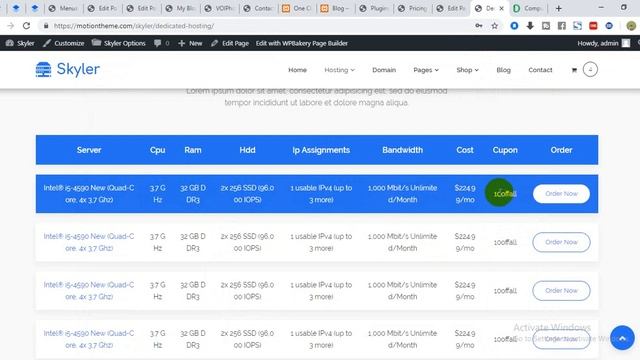Open the comments bubble in admin bar

161,43
